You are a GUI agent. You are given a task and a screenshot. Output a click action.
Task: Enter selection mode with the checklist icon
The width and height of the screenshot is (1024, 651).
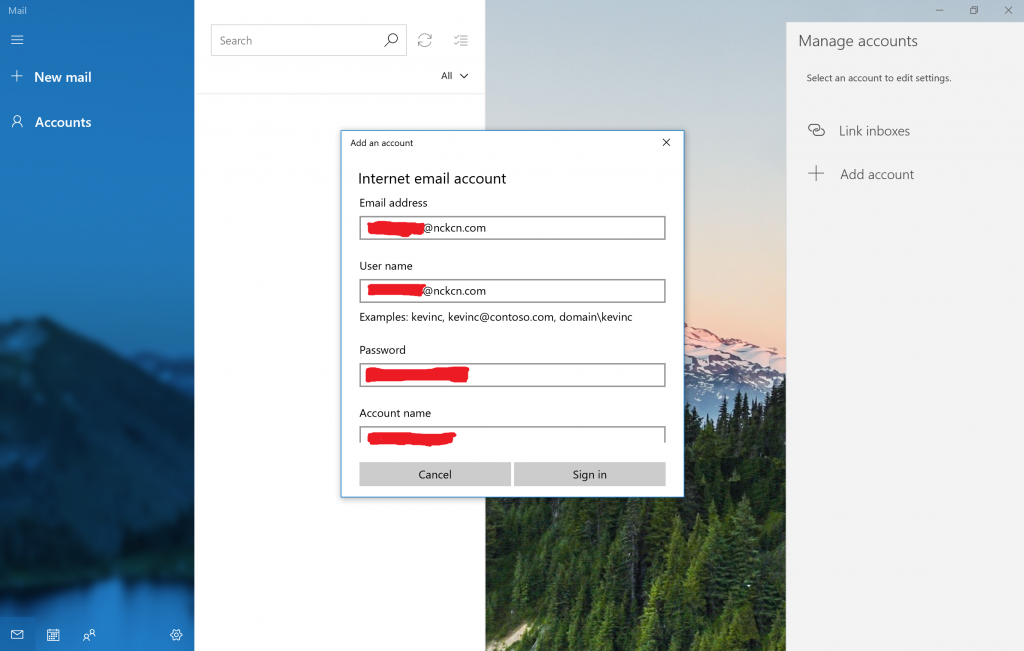[x=460, y=40]
